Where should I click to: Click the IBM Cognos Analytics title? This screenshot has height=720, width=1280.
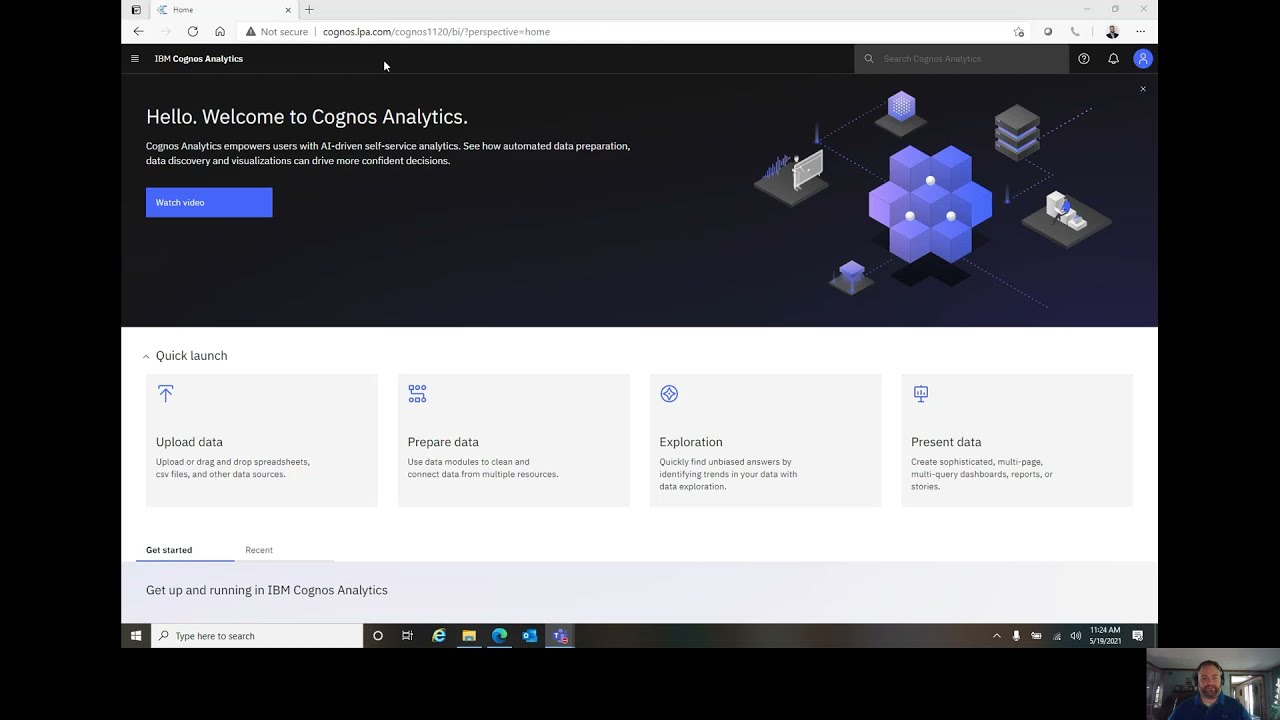click(x=199, y=59)
